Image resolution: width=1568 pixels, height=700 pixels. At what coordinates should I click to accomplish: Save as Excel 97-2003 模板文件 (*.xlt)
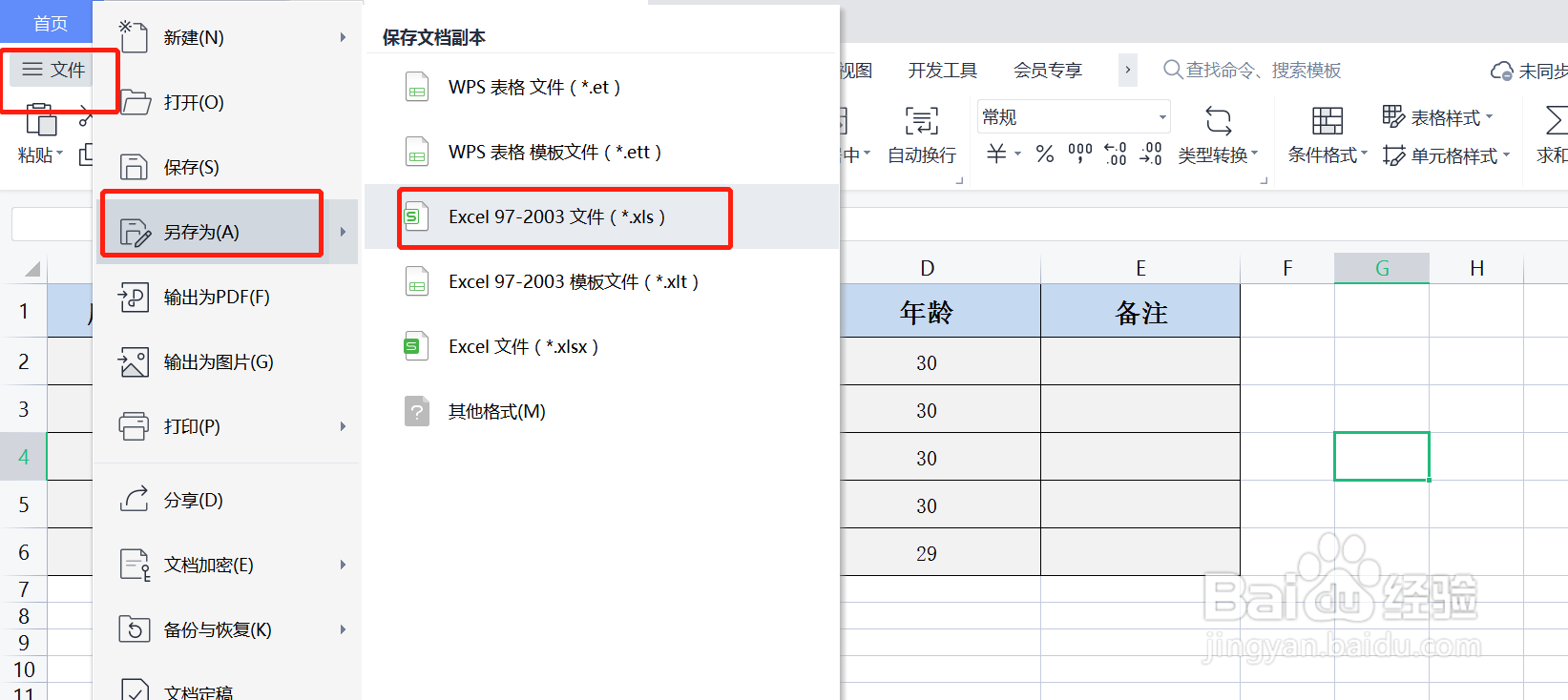(601, 282)
